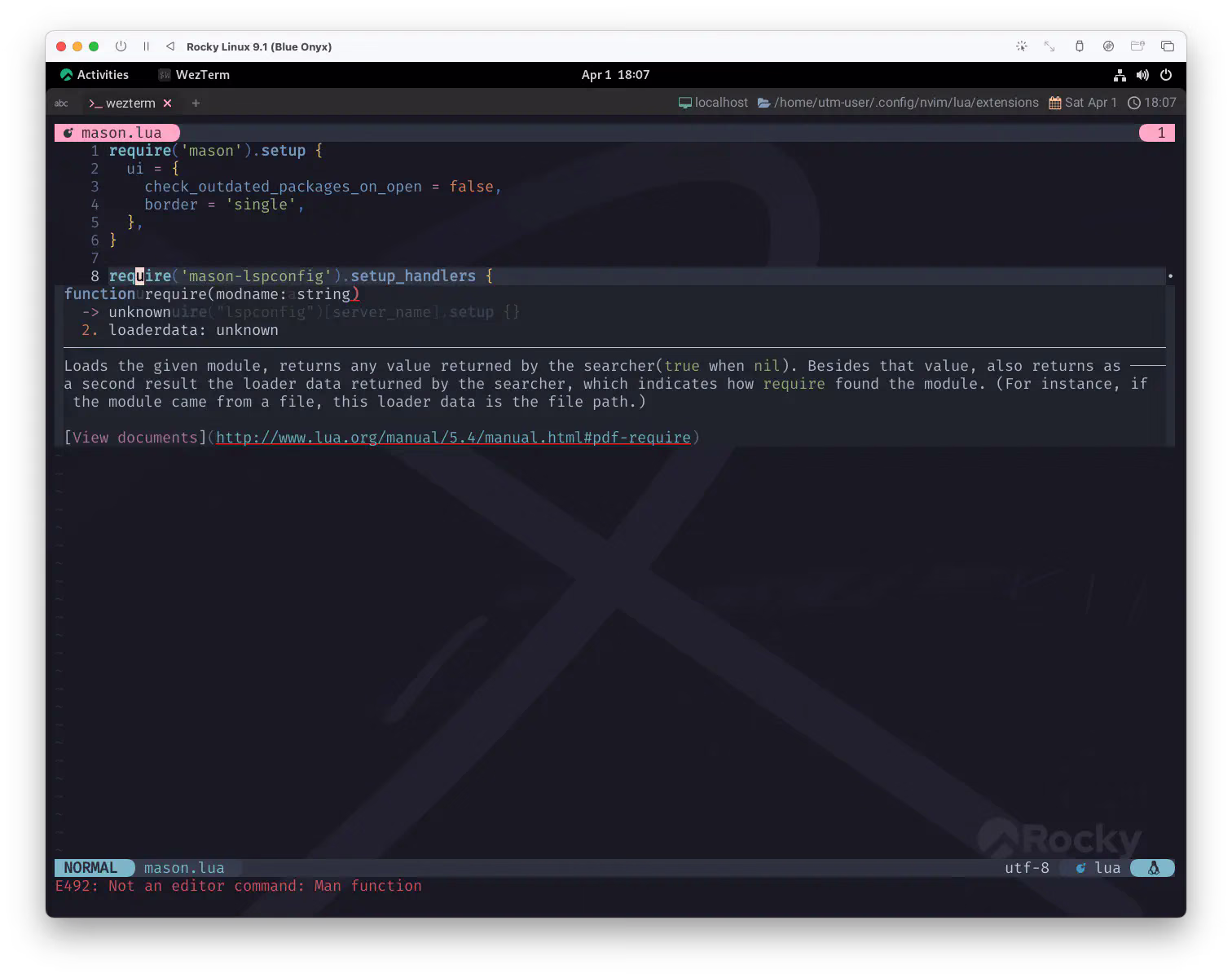This screenshot has width=1232, height=978.
Task: Click line number 7 in gutter
Action: pos(95,258)
